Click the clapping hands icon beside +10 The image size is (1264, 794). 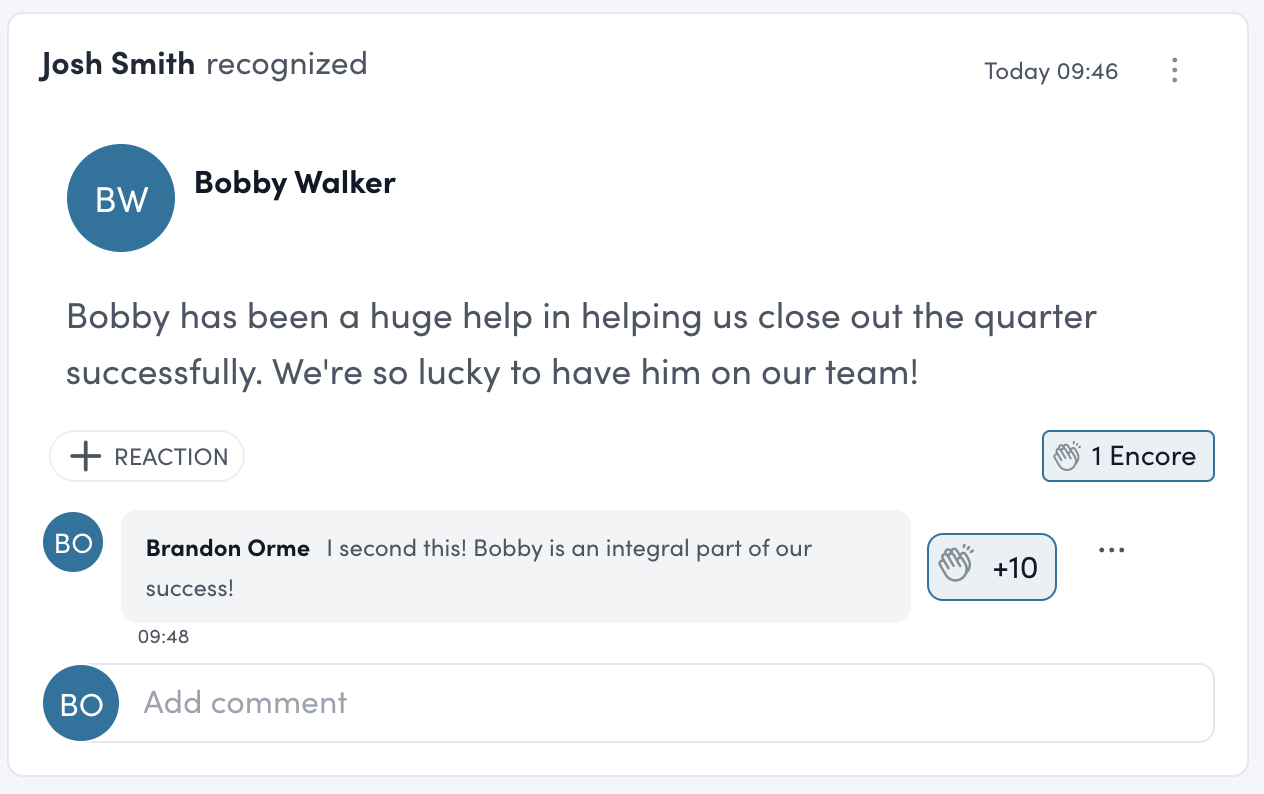click(x=956, y=567)
